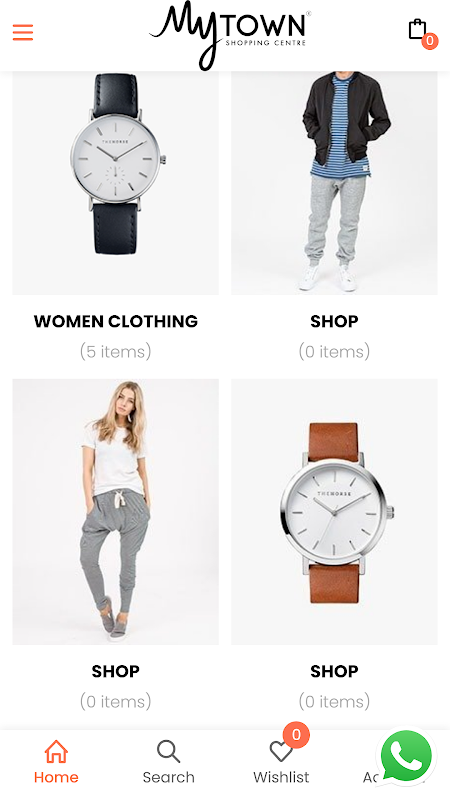Tap the Wishlist heart icon

280,752
